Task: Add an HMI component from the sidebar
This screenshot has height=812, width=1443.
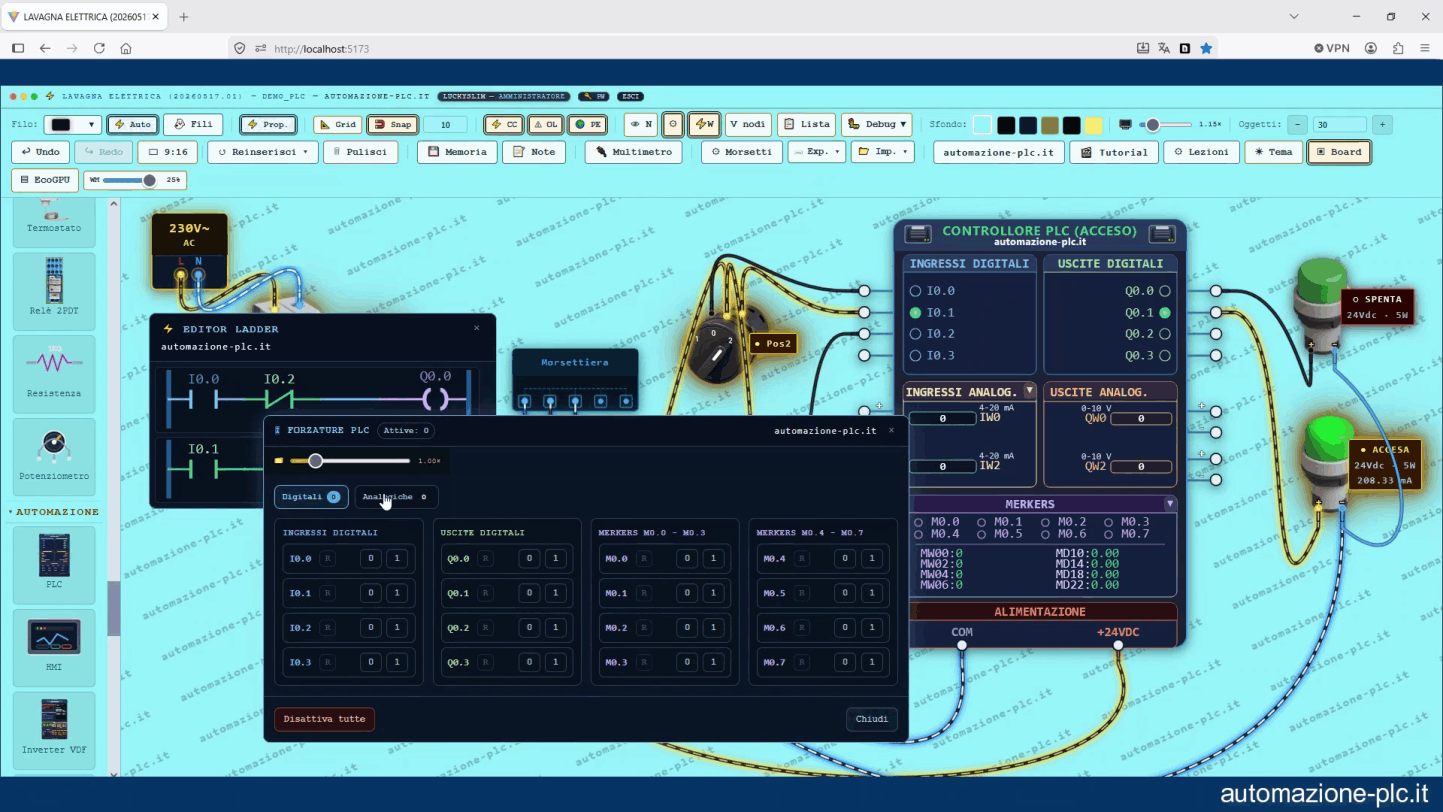Action: [54, 647]
